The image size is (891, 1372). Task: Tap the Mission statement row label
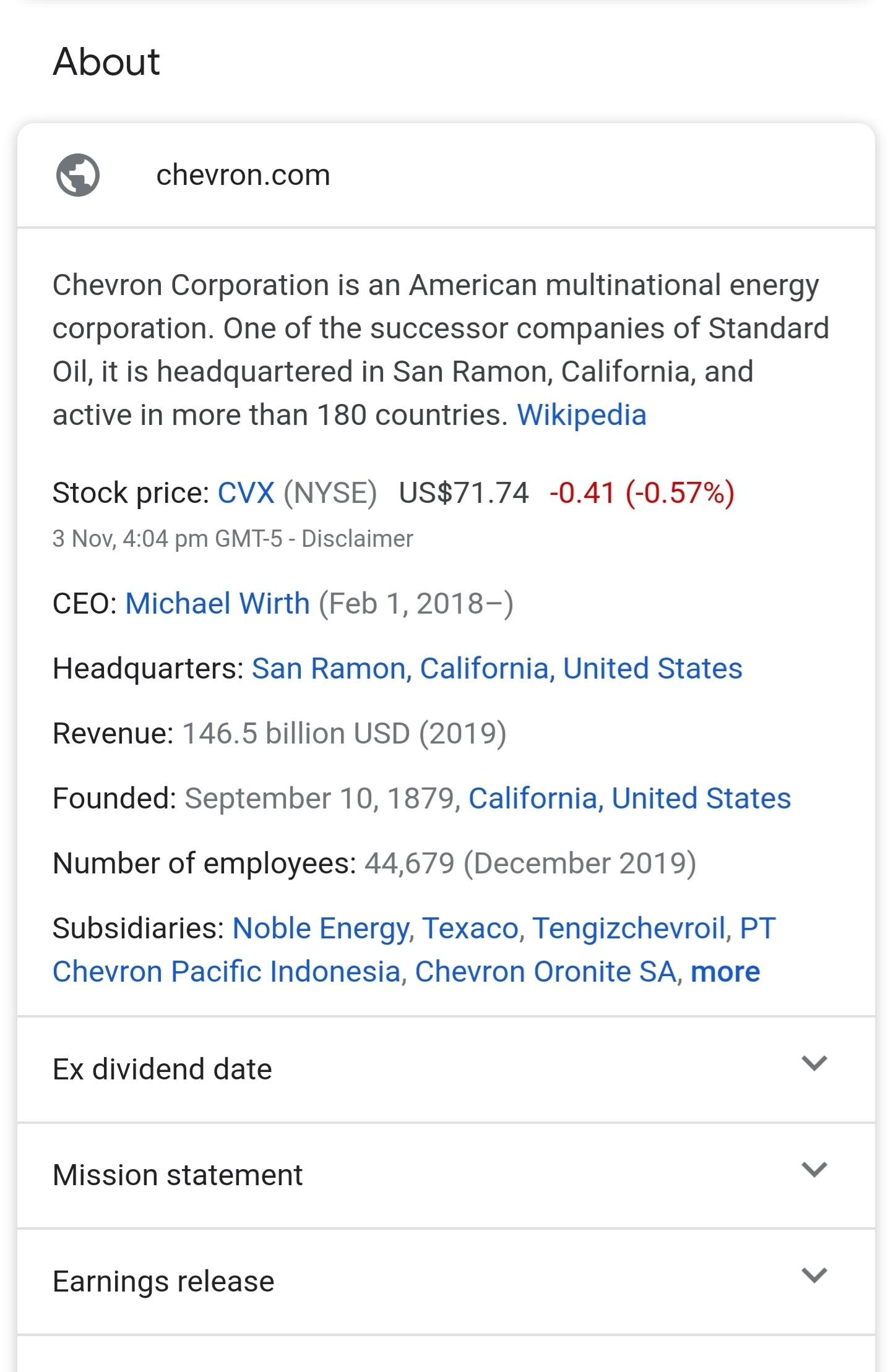[x=178, y=1175]
